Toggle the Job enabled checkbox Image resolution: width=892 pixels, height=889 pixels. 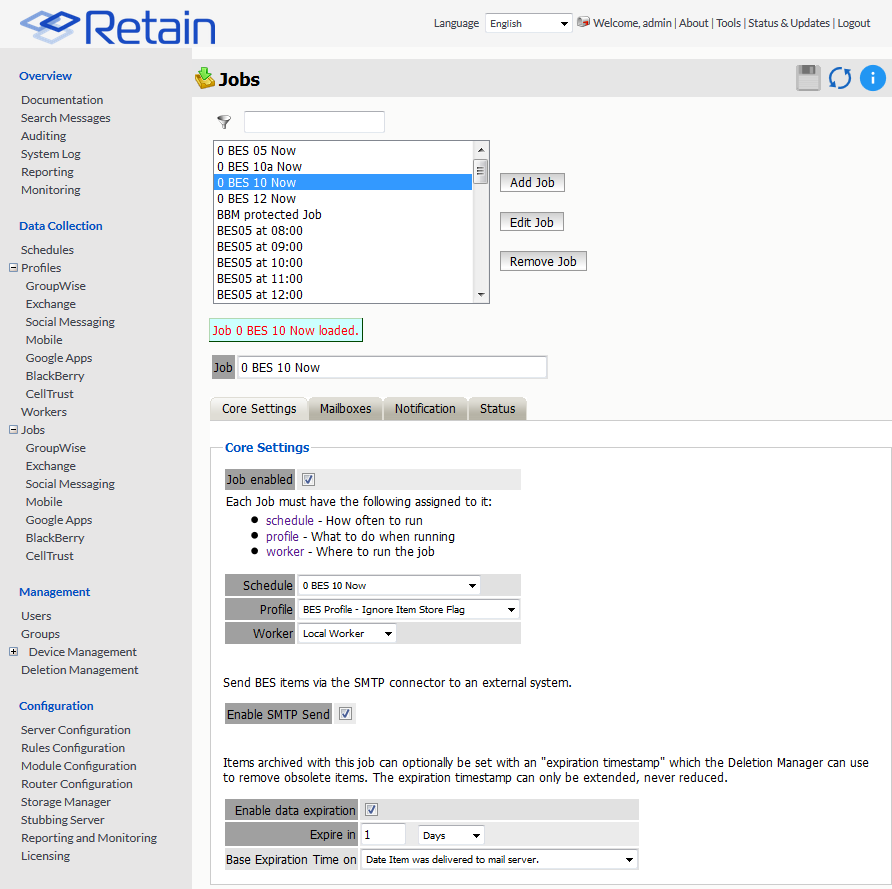point(308,479)
